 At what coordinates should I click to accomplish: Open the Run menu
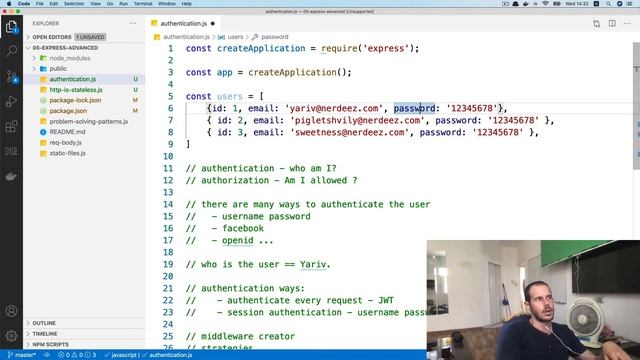click(123, 4)
